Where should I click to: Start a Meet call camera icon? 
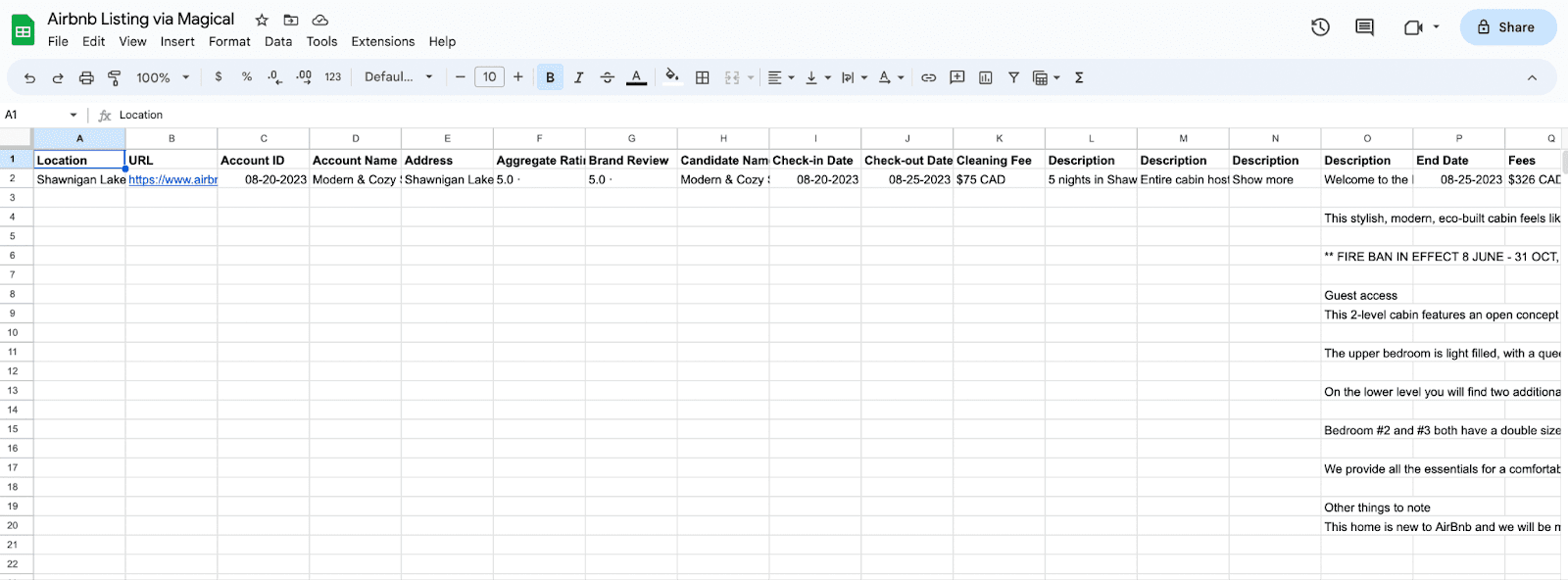pyautogui.click(x=1413, y=27)
